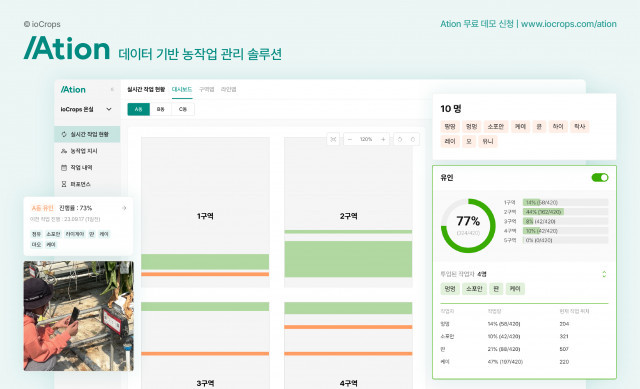Screen dimensions: 640x389
Task: Click the position value 507 in the worker table
Action: click(564, 349)
